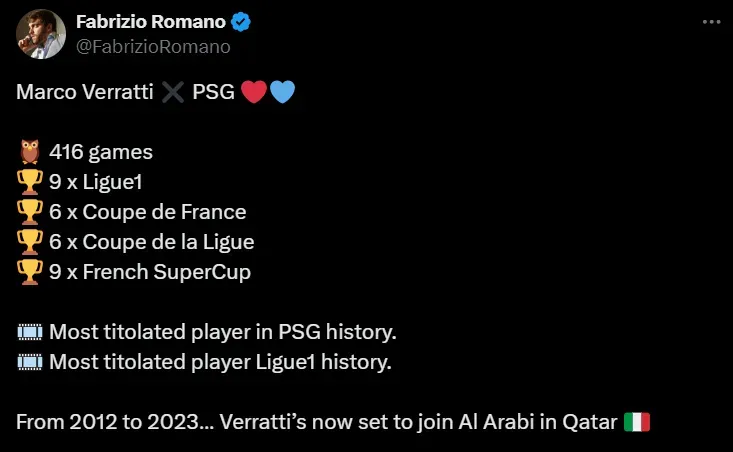Click the trophy beside Coupe de la Ligue
Image resolution: width=733 pixels, height=452 pixels.
pos(29,242)
